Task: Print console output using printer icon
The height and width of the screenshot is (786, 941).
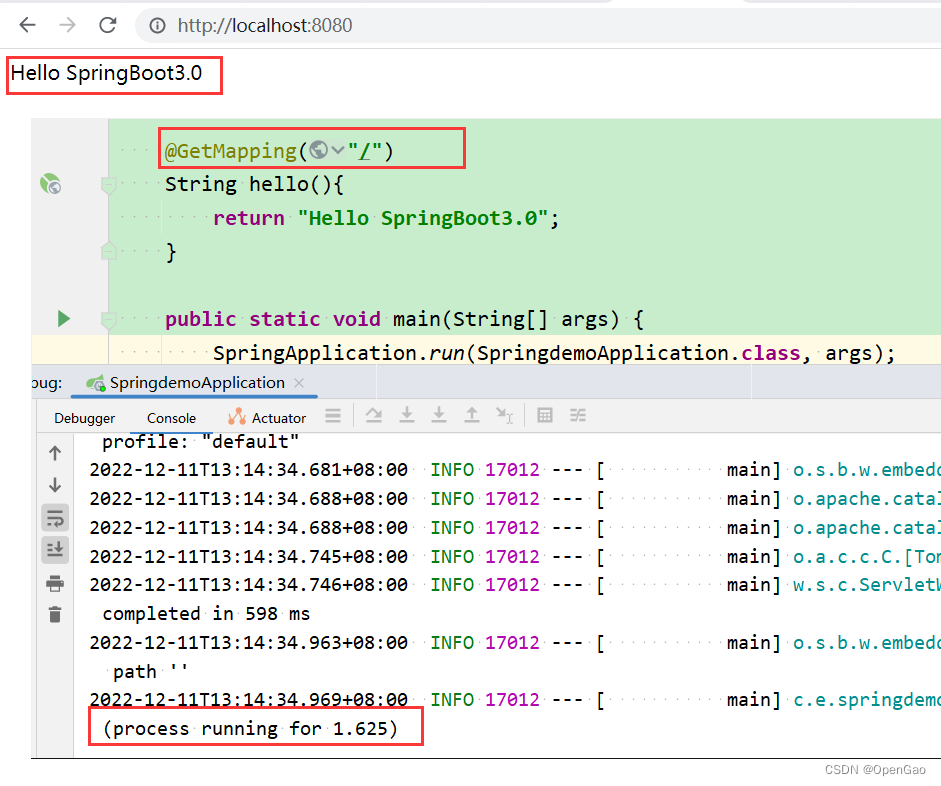Action: [54, 584]
